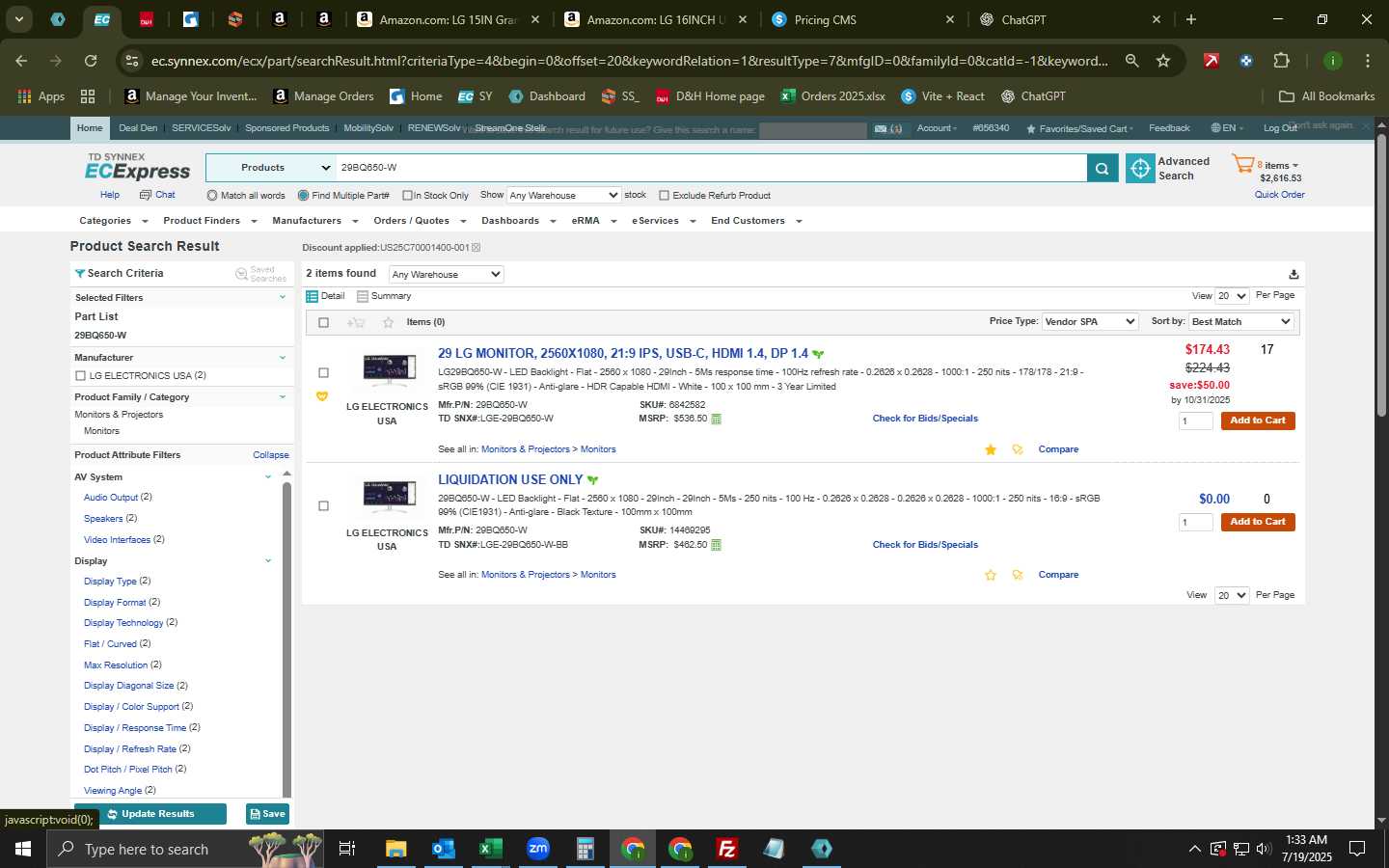Image resolution: width=1389 pixels, height=868 pixels.
Task: Open the Orders / Quotes menu
Action: tap(420, 221)
